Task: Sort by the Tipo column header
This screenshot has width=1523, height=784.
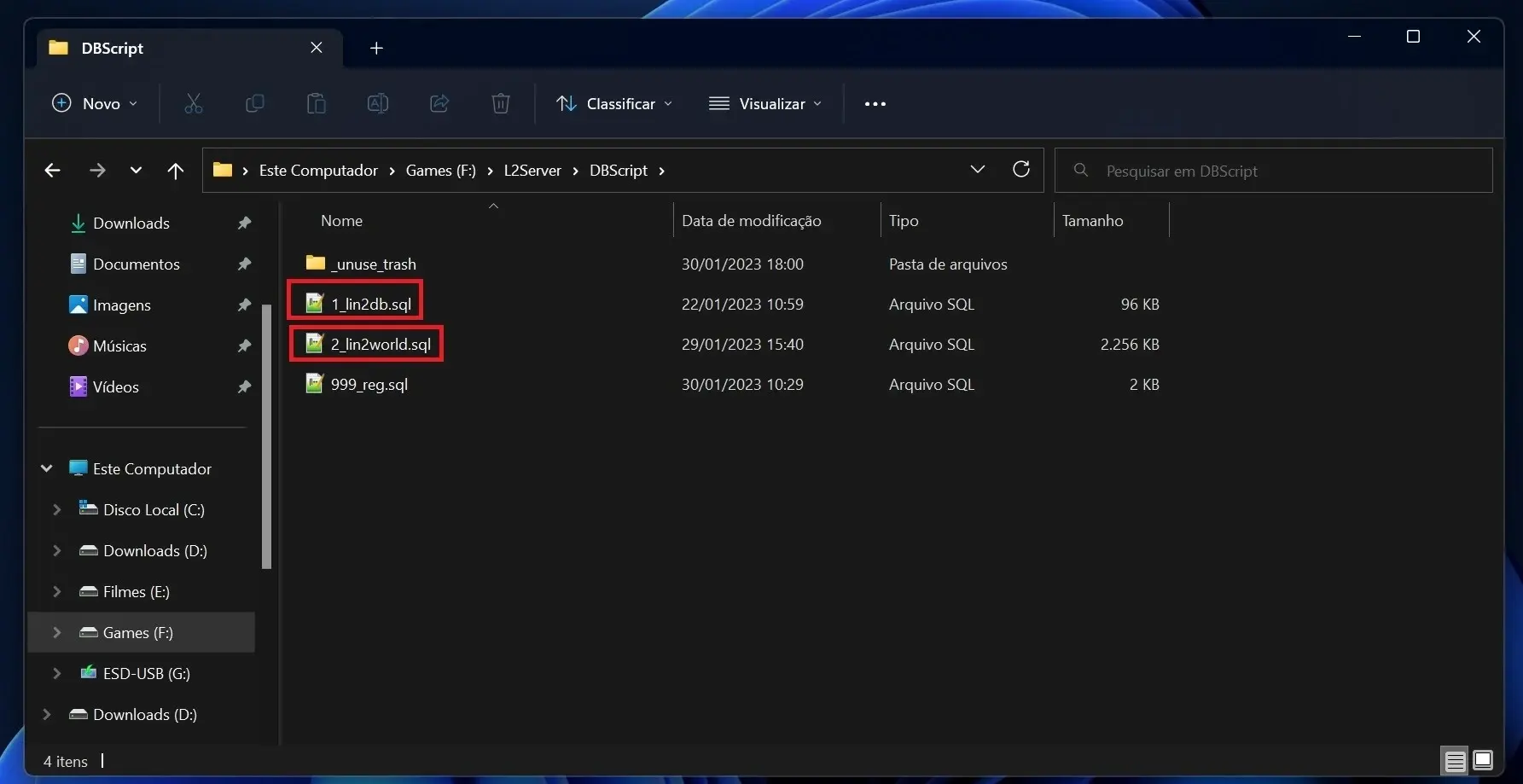Action: point(904,220)
